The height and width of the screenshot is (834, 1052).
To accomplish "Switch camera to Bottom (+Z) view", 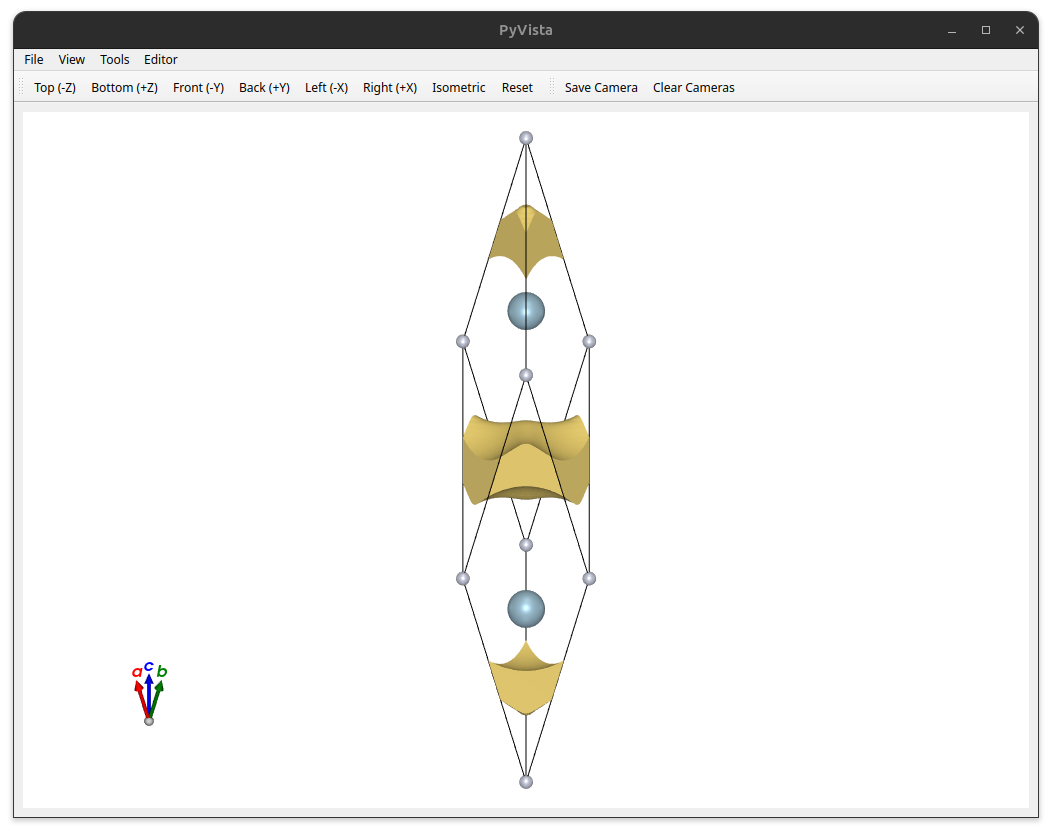I will [125, 88].
